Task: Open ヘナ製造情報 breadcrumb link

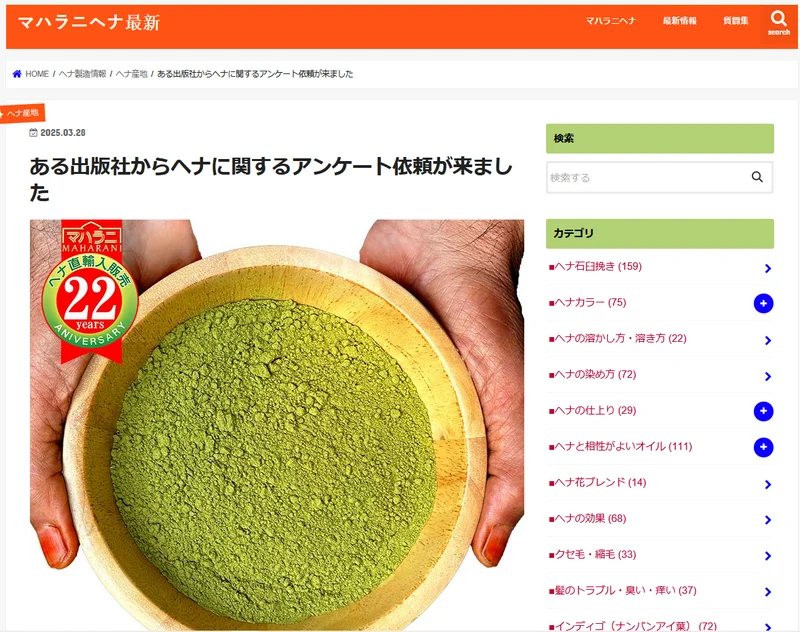Action: click(x=82, y=74)
